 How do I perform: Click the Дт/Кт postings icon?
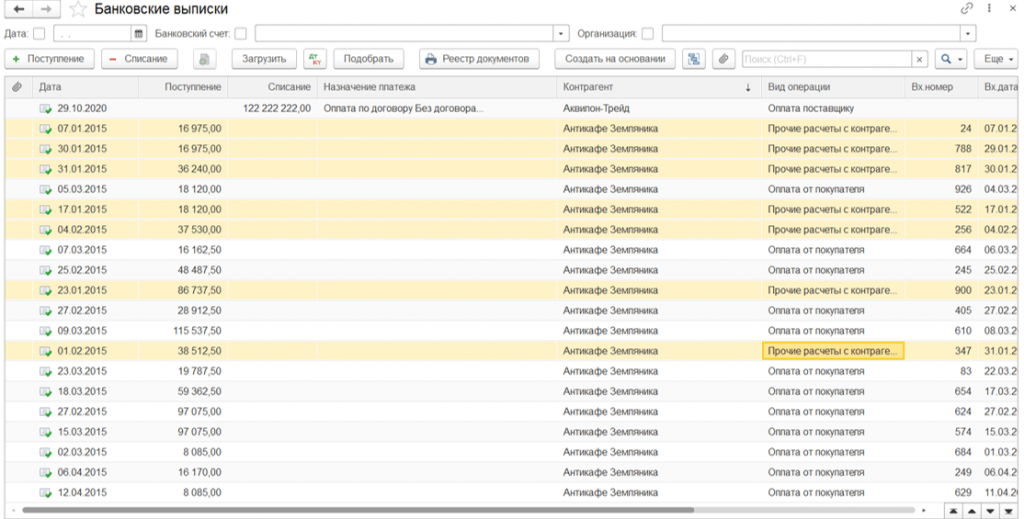(314, 59)
